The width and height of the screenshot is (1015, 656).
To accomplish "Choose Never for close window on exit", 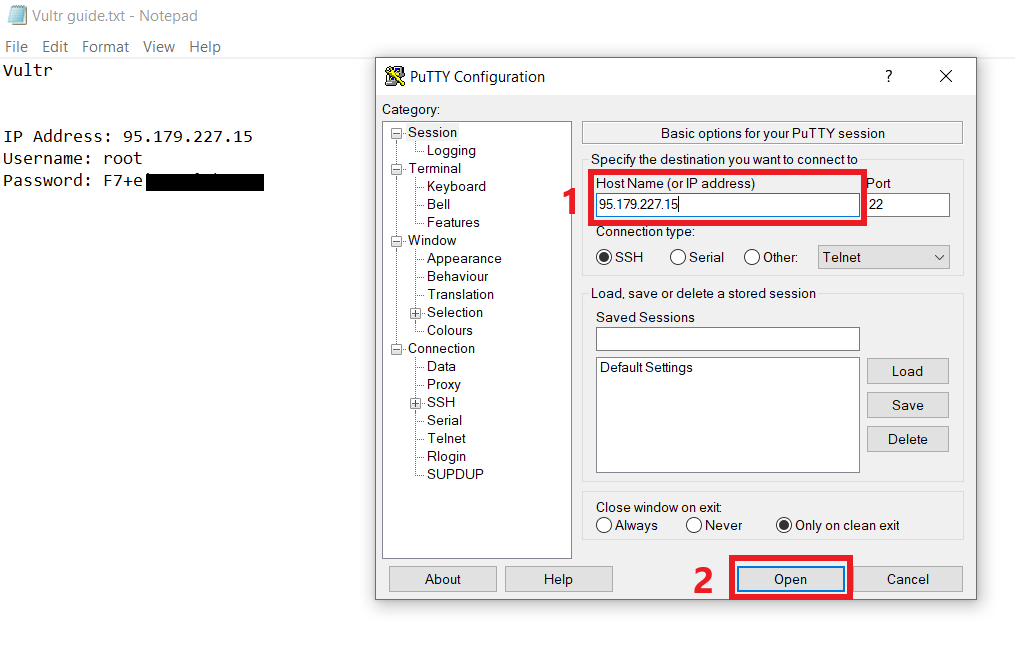I will click(x=694, y=525).
